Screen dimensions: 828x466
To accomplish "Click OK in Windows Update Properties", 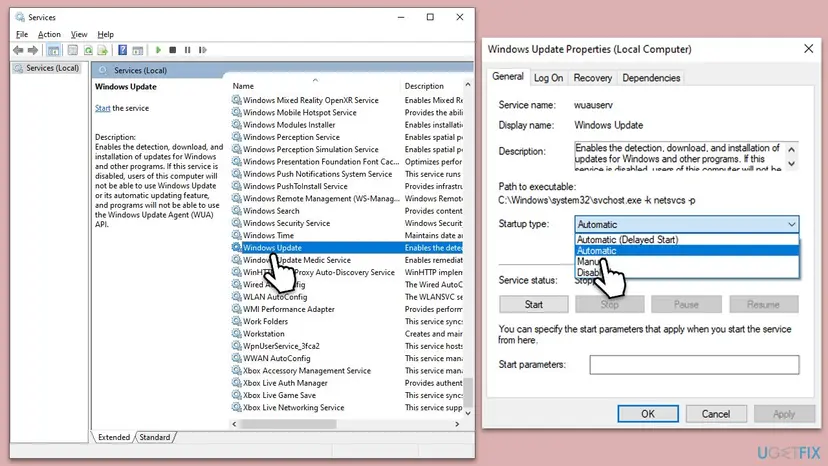I will (648, 414).
